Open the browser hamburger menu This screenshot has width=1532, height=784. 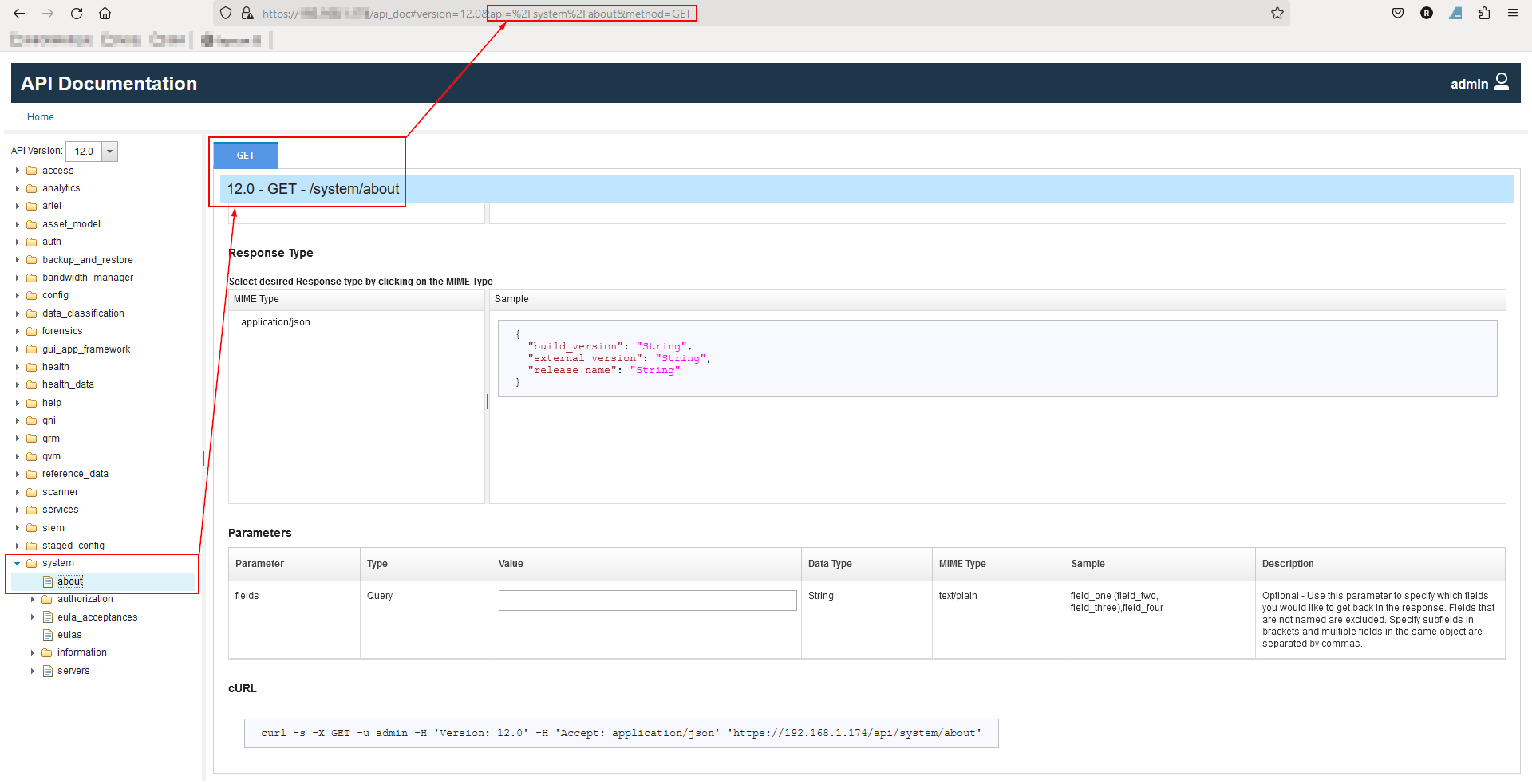coord(1513,13)
